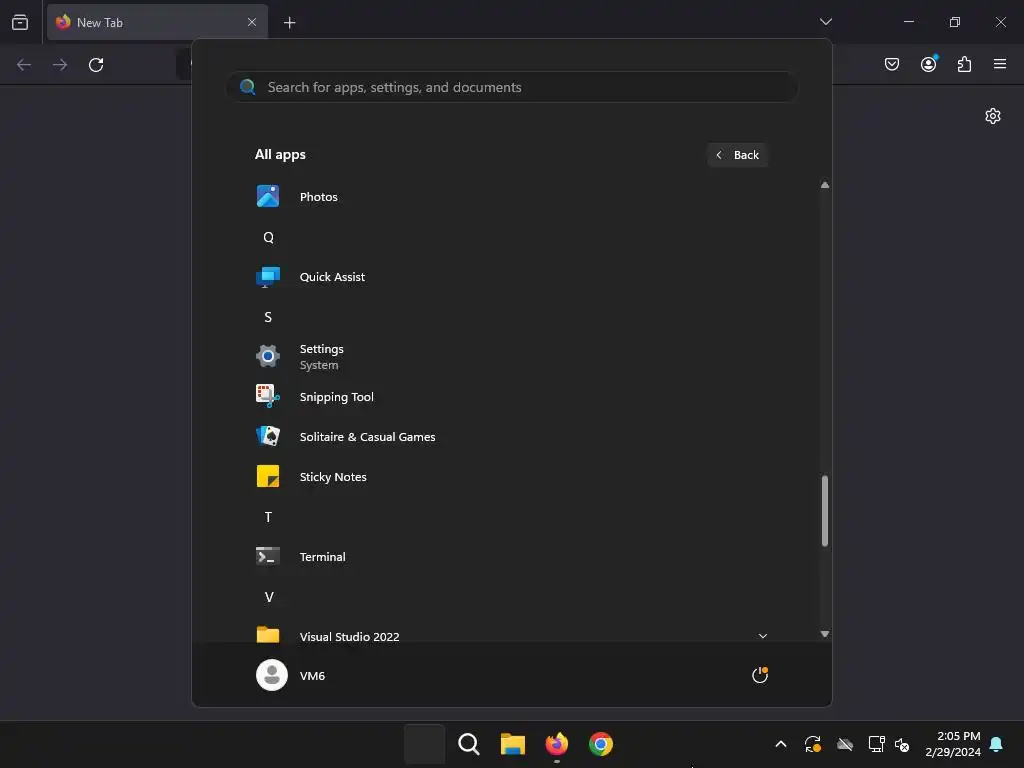The height and width of the screenshot is (768, 1024).
Task: Focus the Start menu search field
Action: point(512,87)
